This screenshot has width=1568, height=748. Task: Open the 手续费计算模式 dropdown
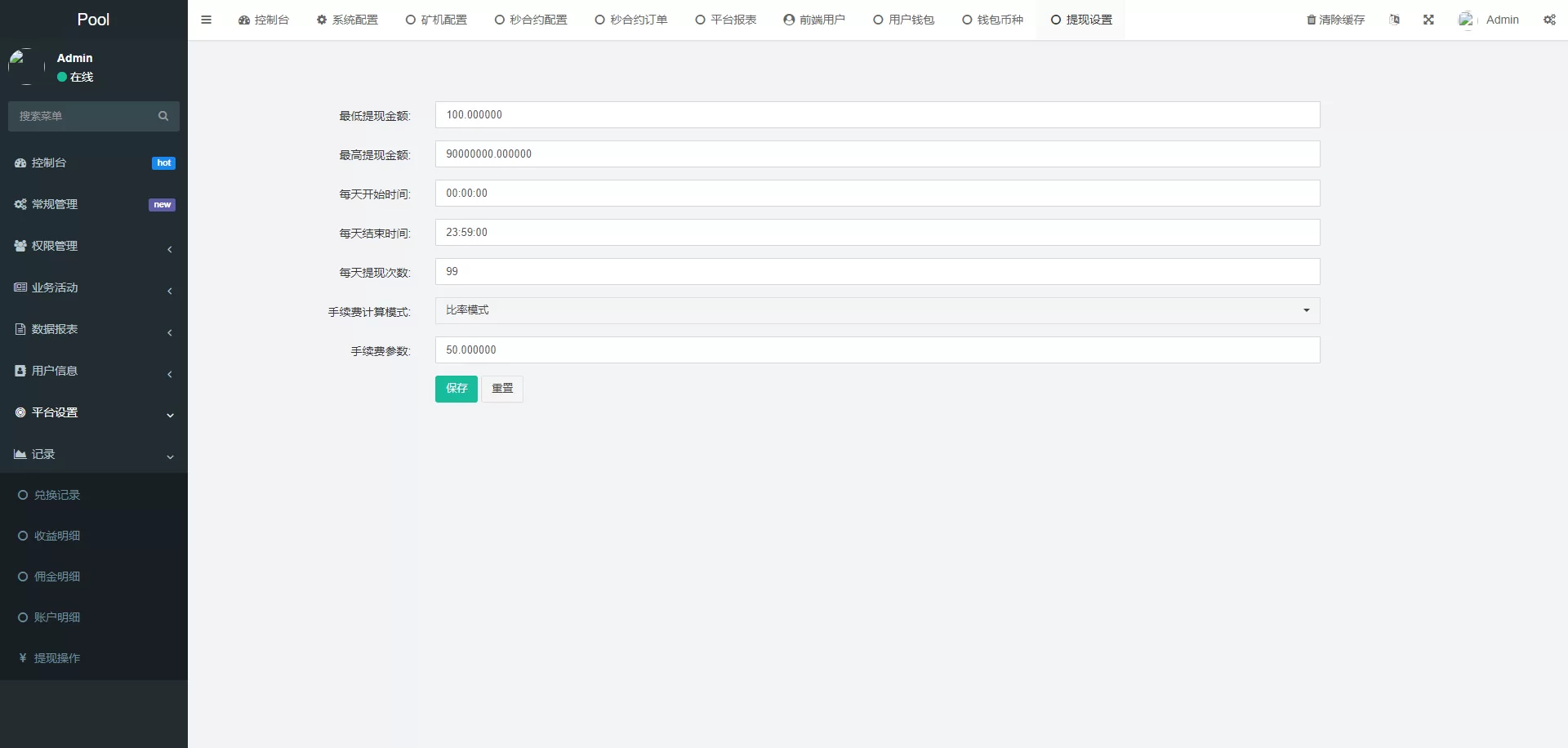[x=877, y=310]
